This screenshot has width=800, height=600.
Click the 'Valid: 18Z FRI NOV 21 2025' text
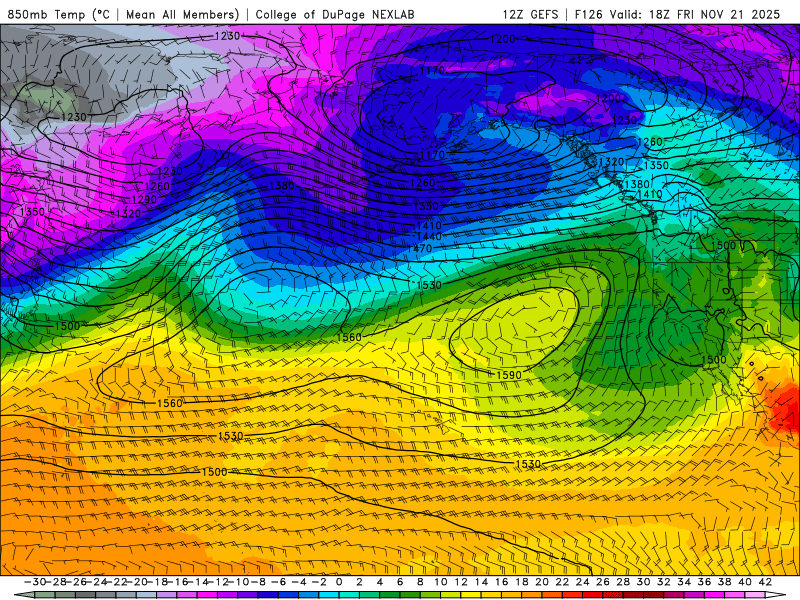coord(696,14)
